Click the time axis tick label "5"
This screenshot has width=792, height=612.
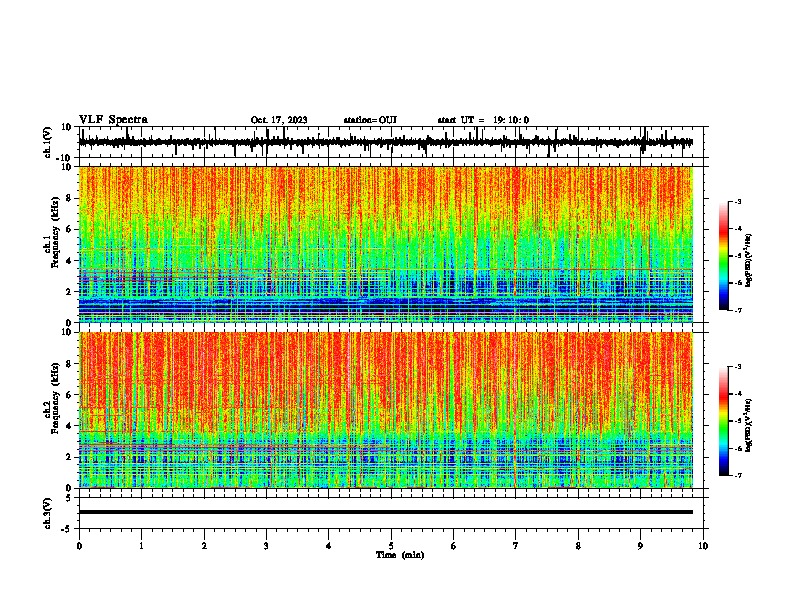[x=391, y=546]
